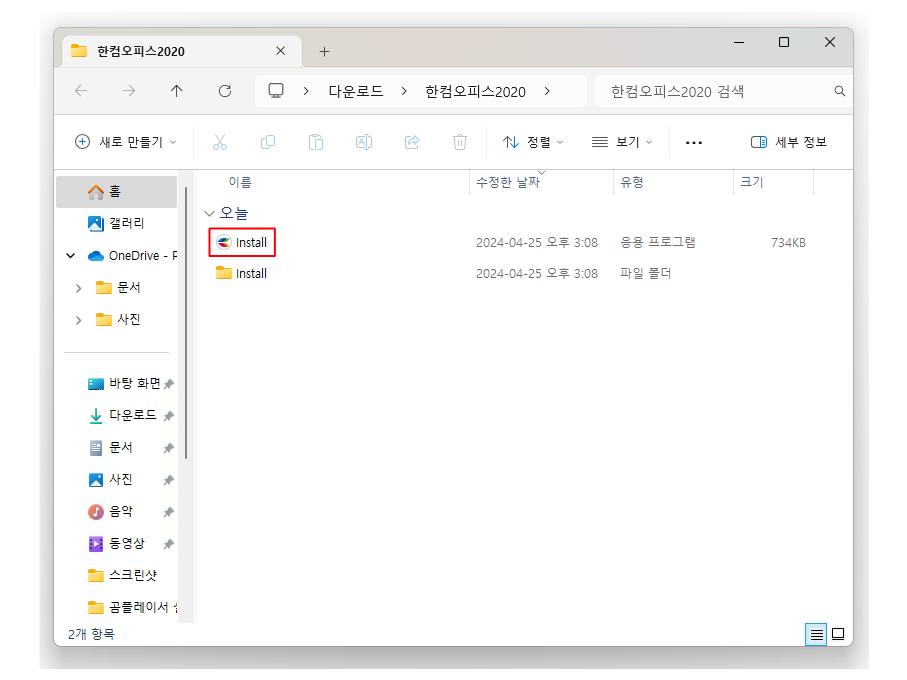Expand chevron after 한컴오피스2020 in address bar
The height and width of the screenshot is (680, 907).
click(547, 91)
